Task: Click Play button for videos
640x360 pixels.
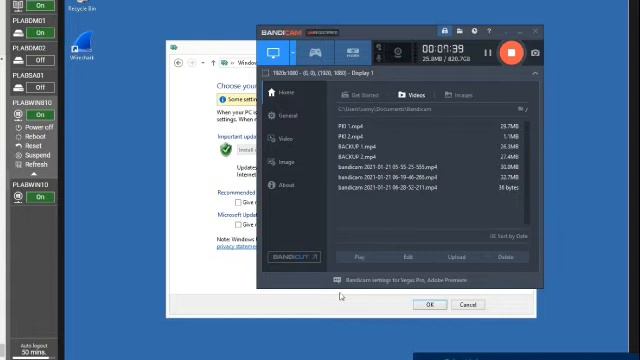Action: [359, 257]
